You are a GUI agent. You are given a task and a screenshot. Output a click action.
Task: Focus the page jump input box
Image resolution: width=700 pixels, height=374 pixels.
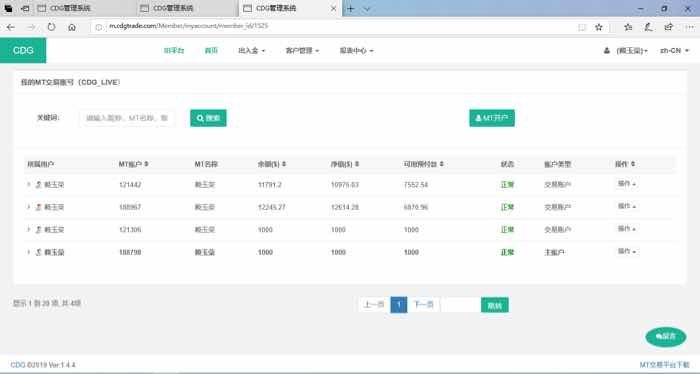[461, 305]
